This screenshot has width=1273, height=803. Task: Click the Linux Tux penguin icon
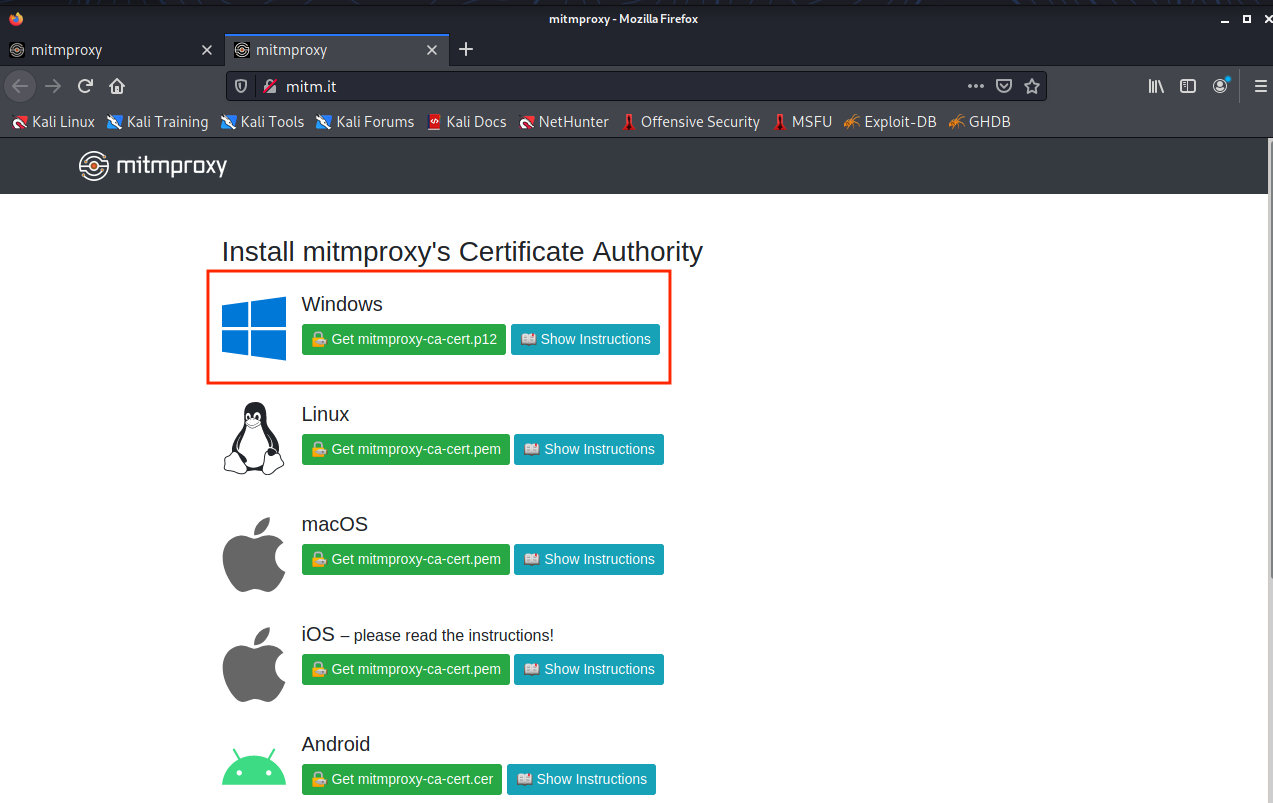[x=254, y=438]
